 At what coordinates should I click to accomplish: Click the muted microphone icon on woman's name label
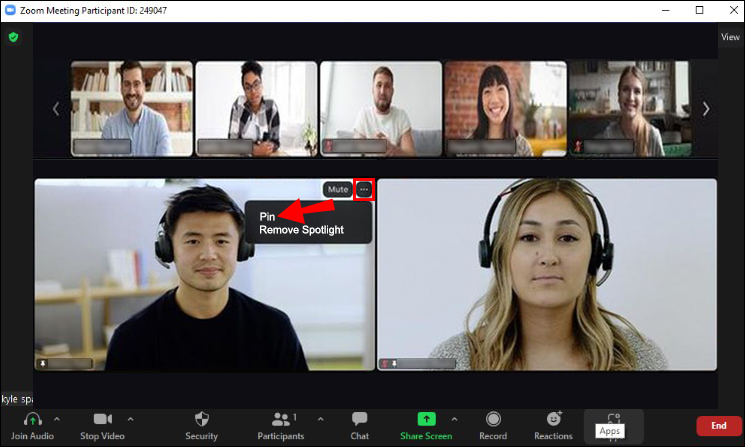385,363
